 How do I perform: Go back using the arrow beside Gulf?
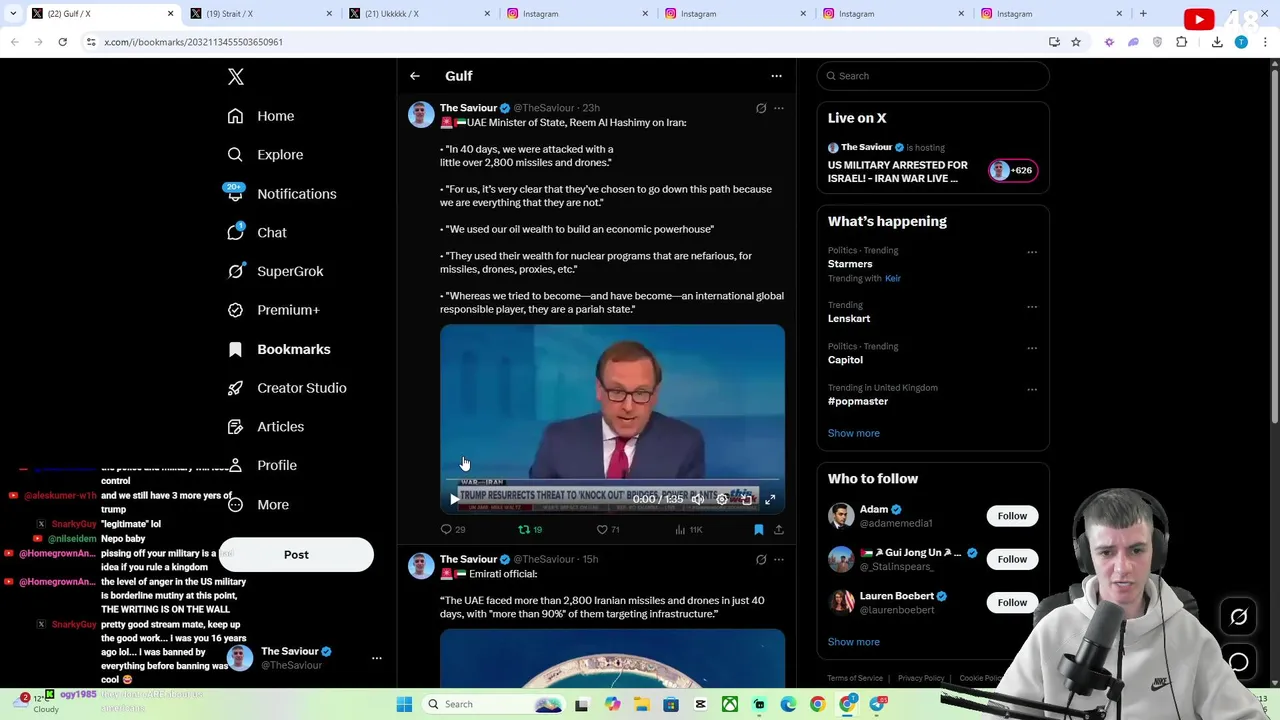(x=415, y=76)
